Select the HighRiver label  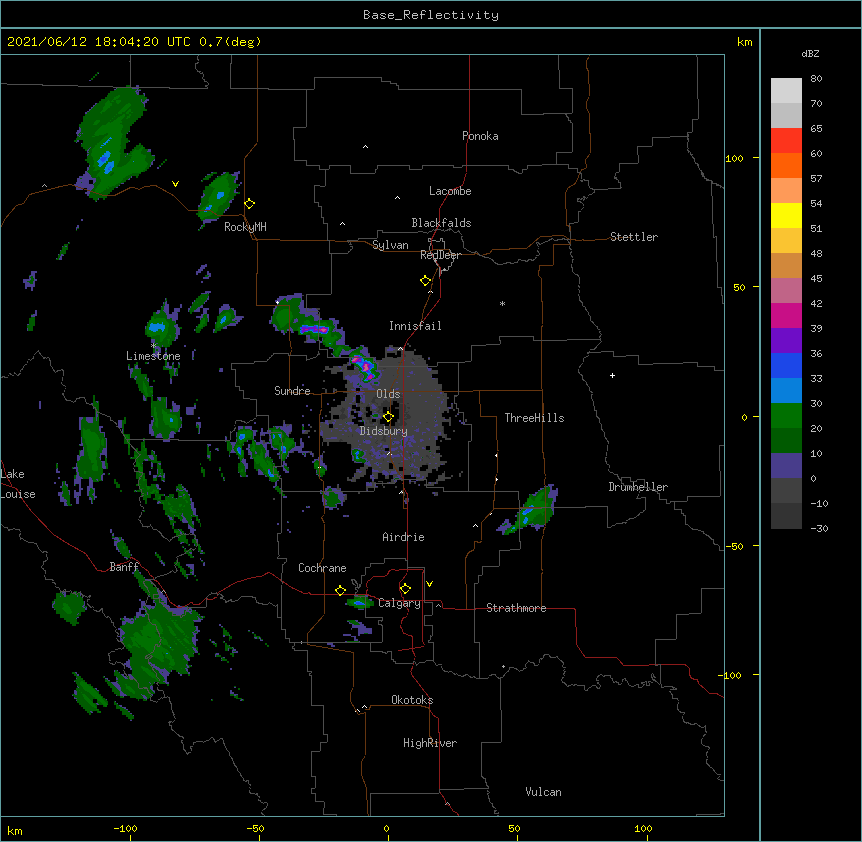tap(430, 743)
